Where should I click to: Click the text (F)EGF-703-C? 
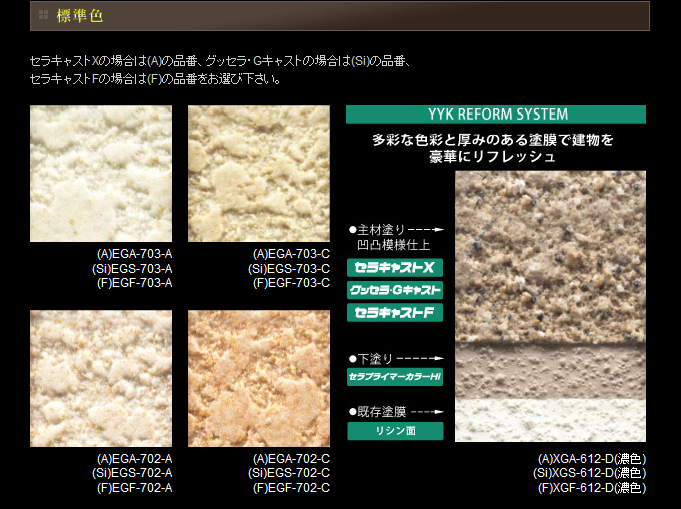(x=291, y=283)
